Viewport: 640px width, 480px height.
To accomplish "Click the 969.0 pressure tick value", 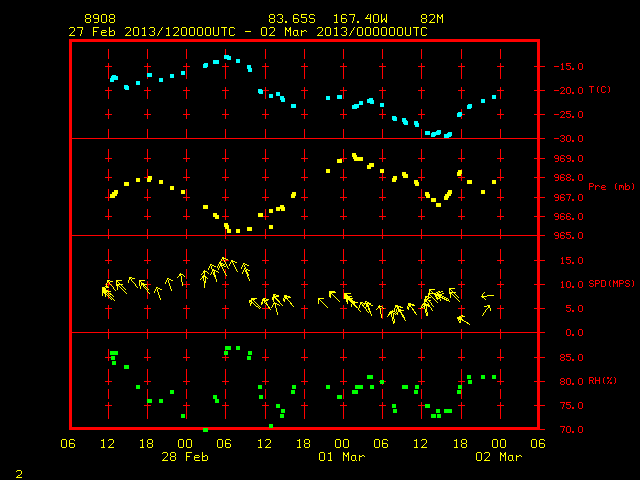I will (569, 158).
